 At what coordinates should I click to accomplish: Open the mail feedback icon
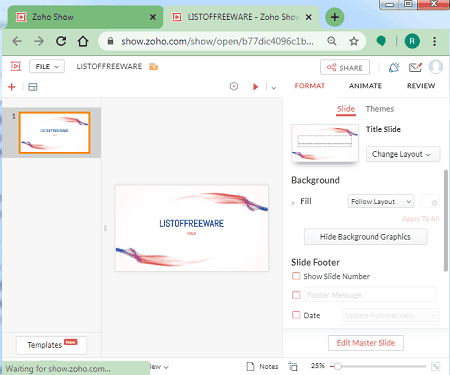pos(415,67)
